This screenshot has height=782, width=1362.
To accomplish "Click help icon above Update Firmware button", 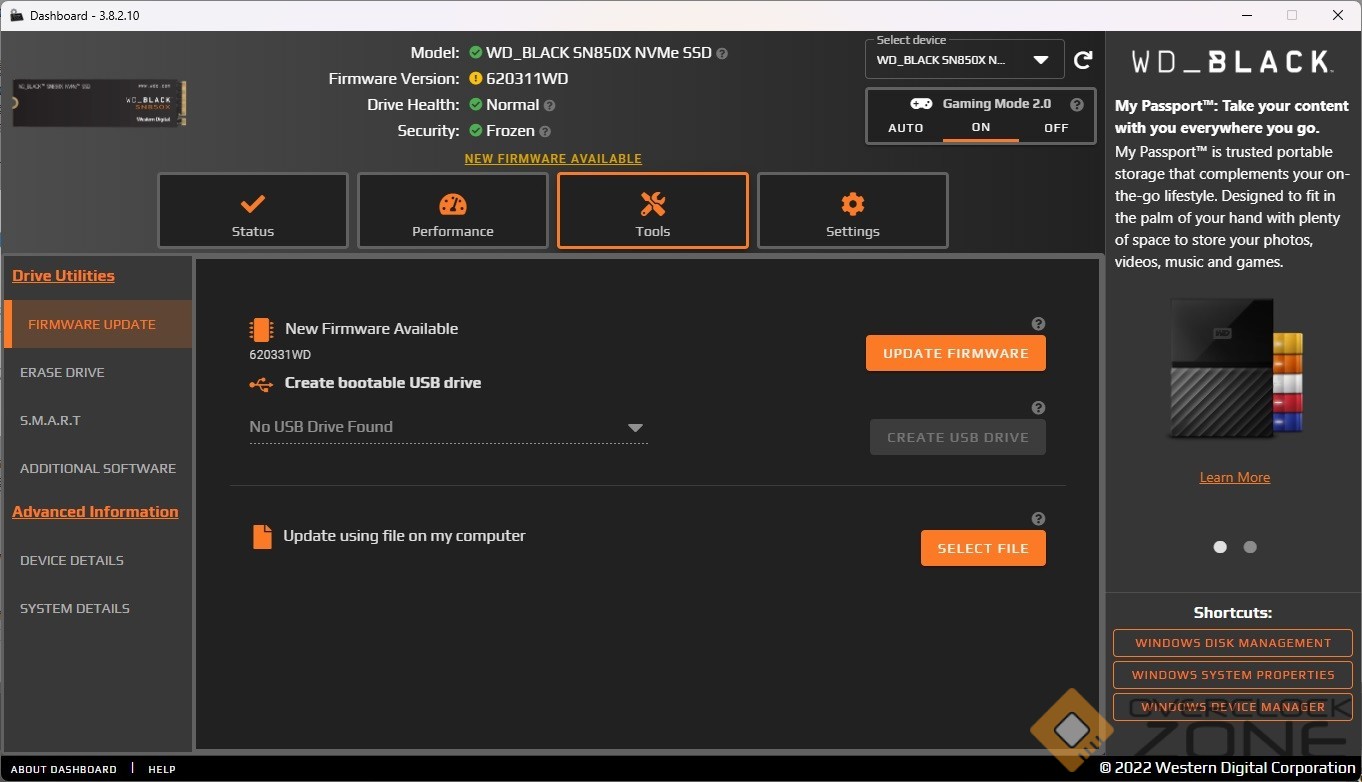I will tap(1038, 324).
